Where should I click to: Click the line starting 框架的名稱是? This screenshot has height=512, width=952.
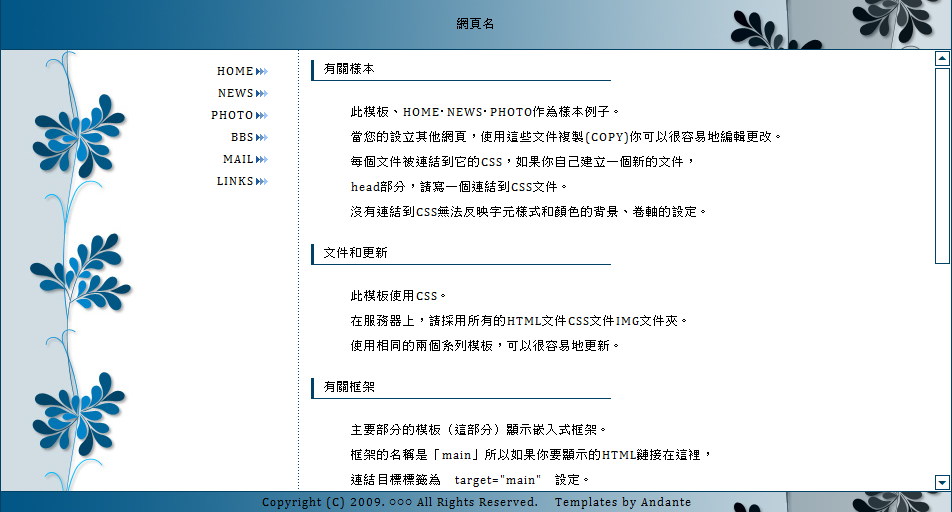pos(531,455)
